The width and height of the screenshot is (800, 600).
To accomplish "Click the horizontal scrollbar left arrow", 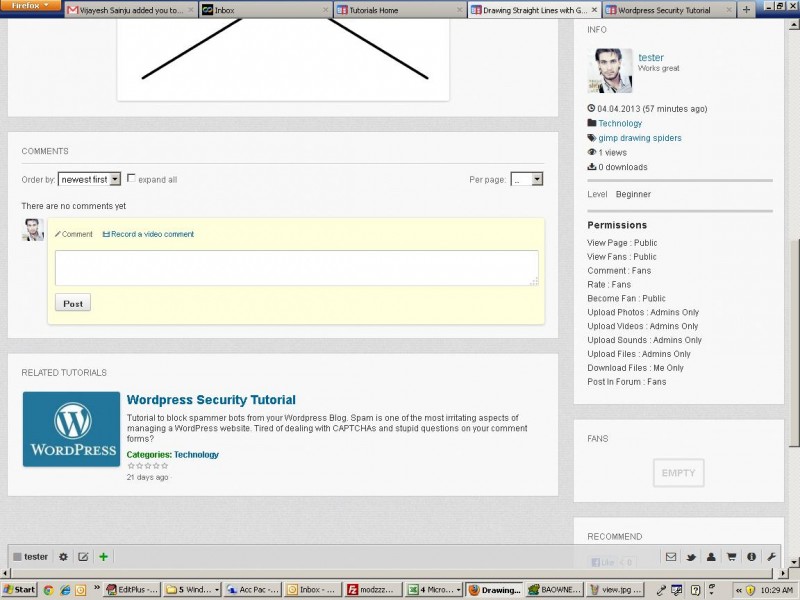I will pyautogui.click(x=5, y=573).
